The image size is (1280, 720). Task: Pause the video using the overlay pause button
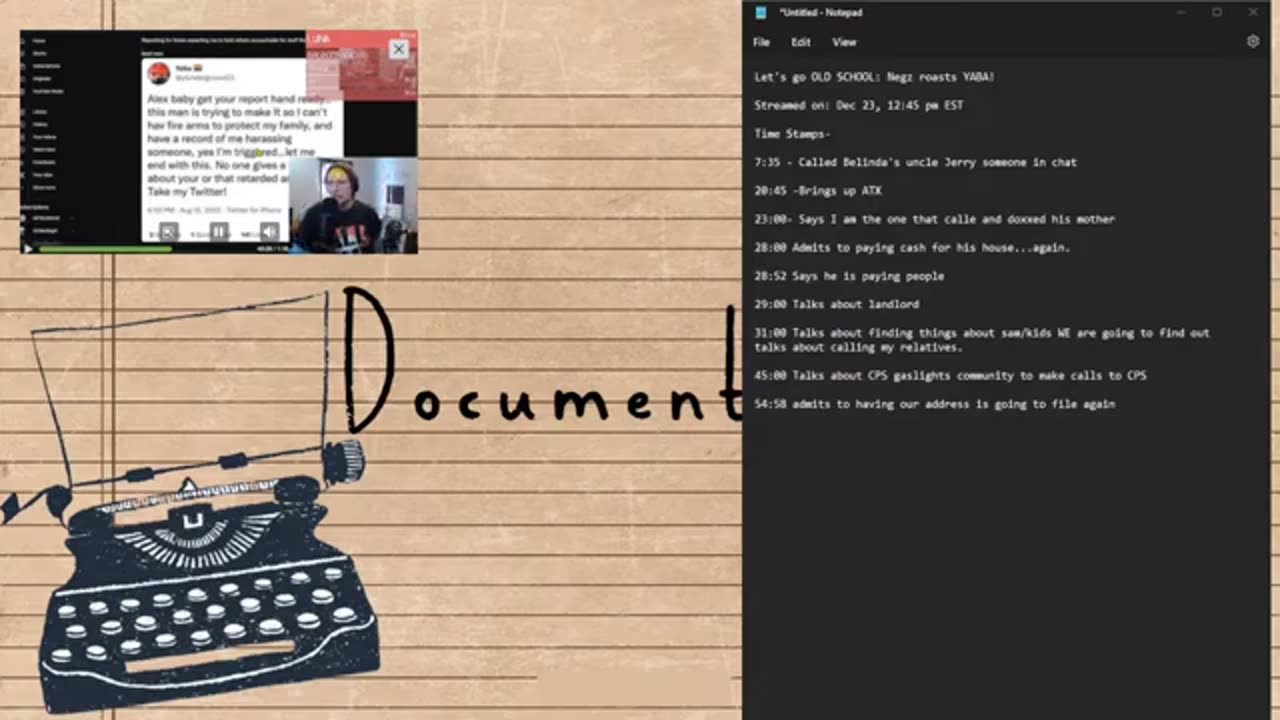pyautogui.click(x=219, y=232)
